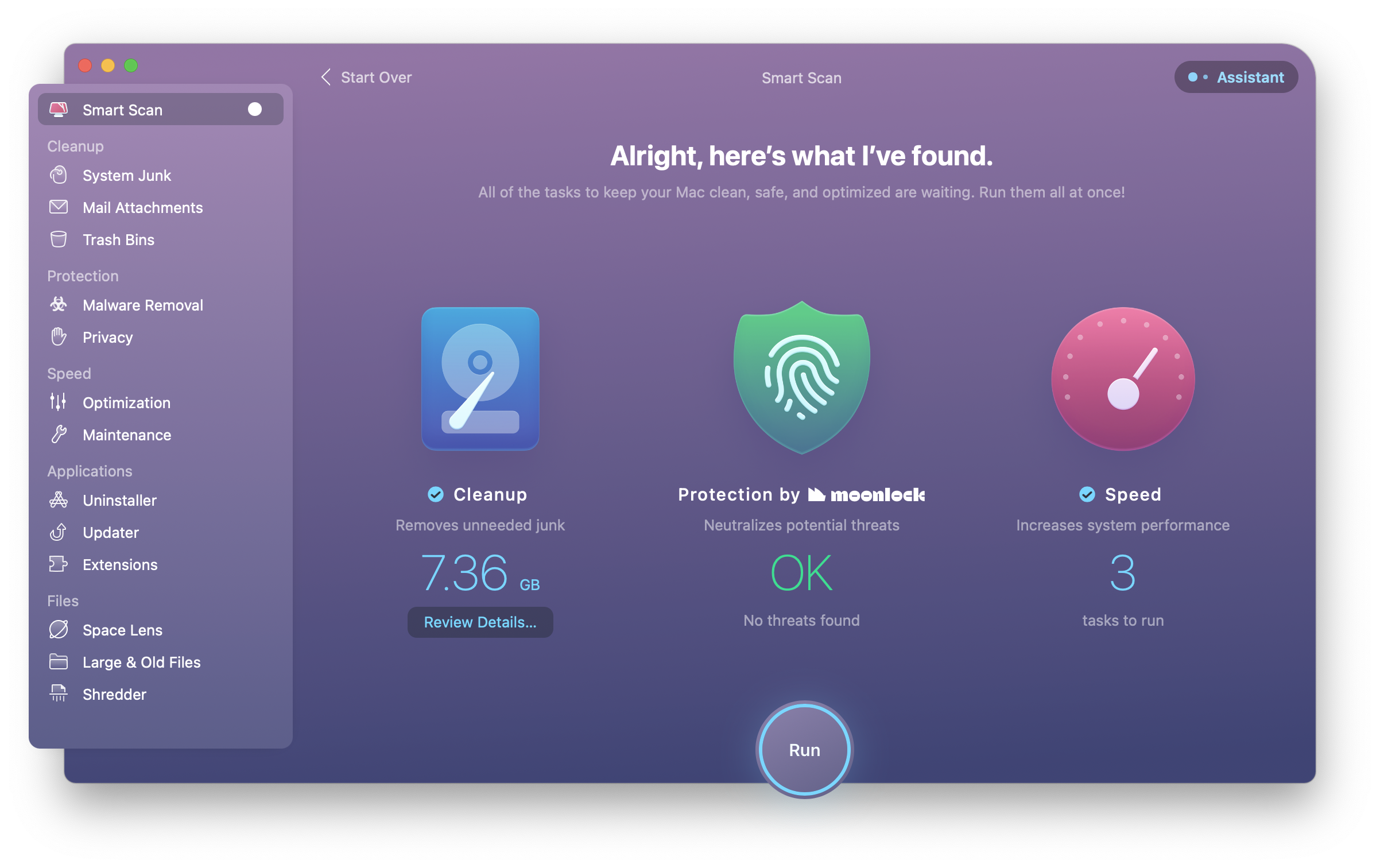
Task: Toggle the Smart Scan switch on
Action: 254,109
